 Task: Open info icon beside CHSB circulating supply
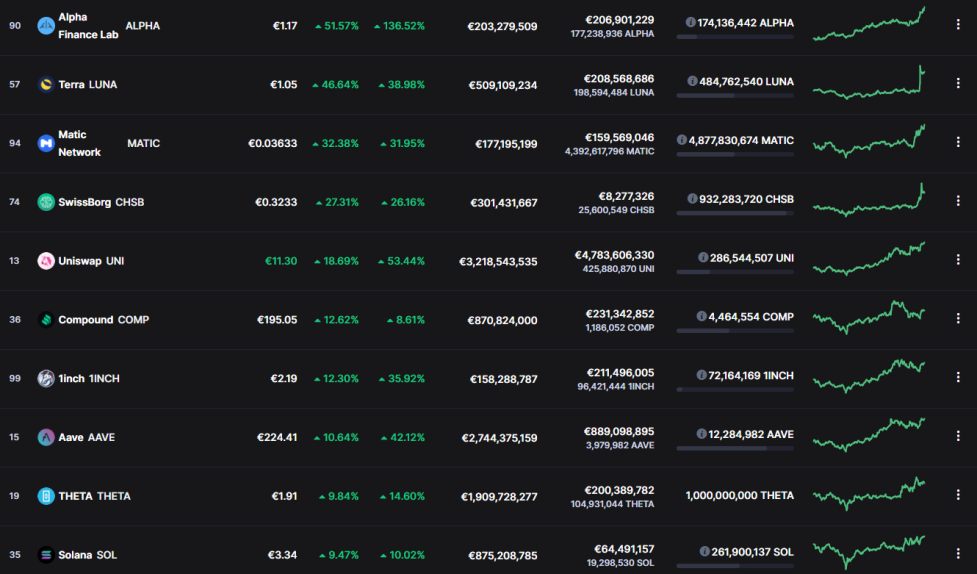(692, 199)
